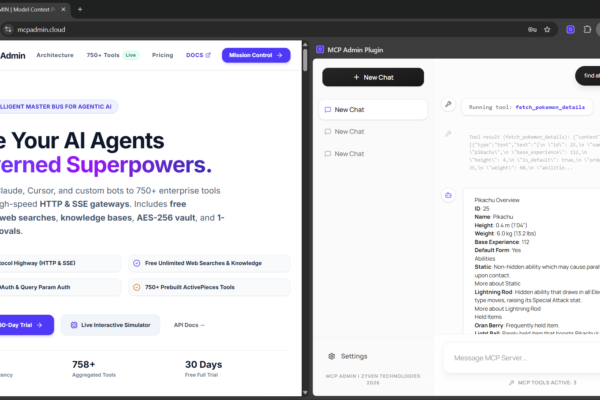Follow the More about Lightning Rod line
Viewport: 600px width, 400px height.
507,309
